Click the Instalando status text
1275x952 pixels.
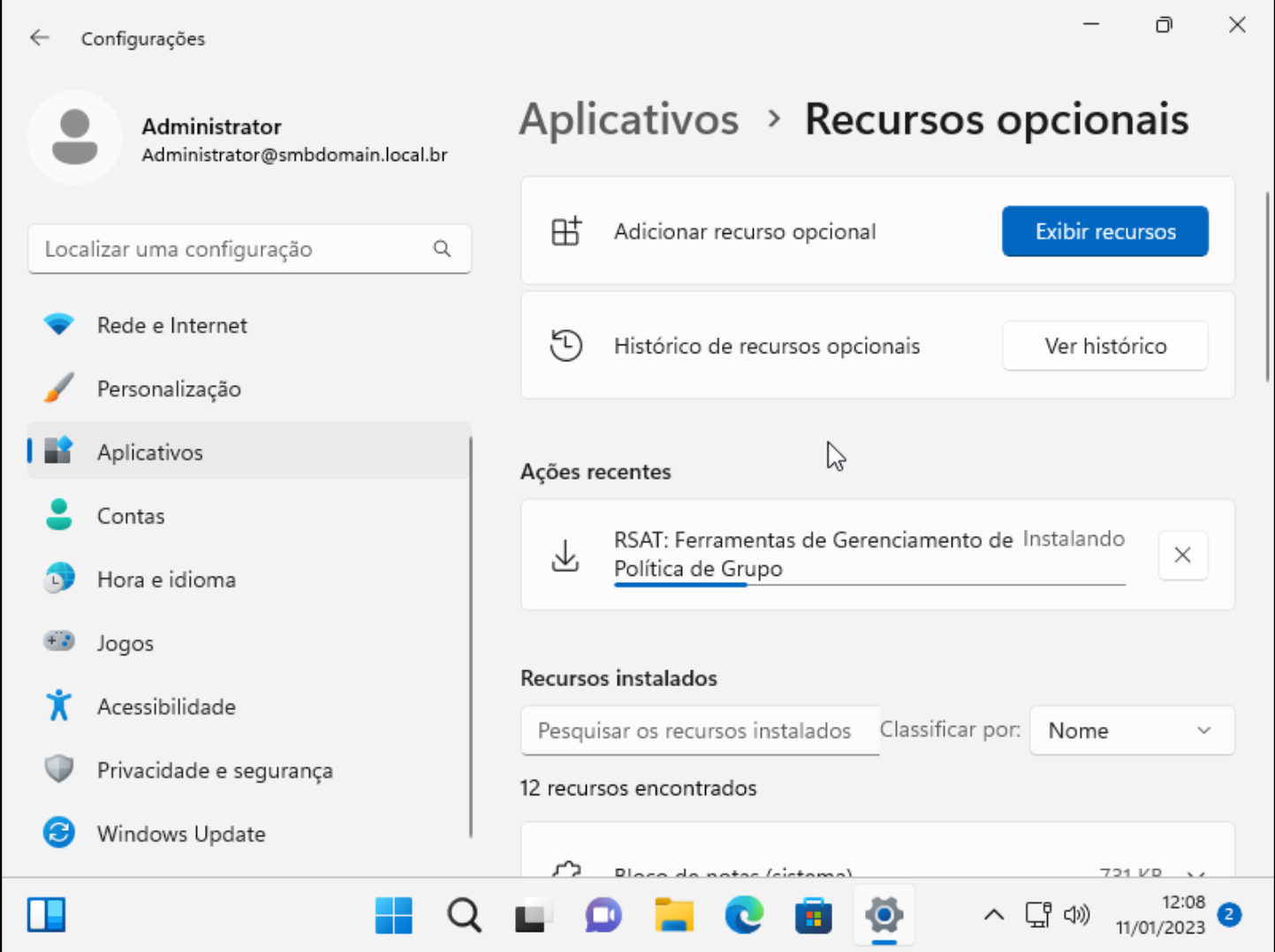(1074, 539)
